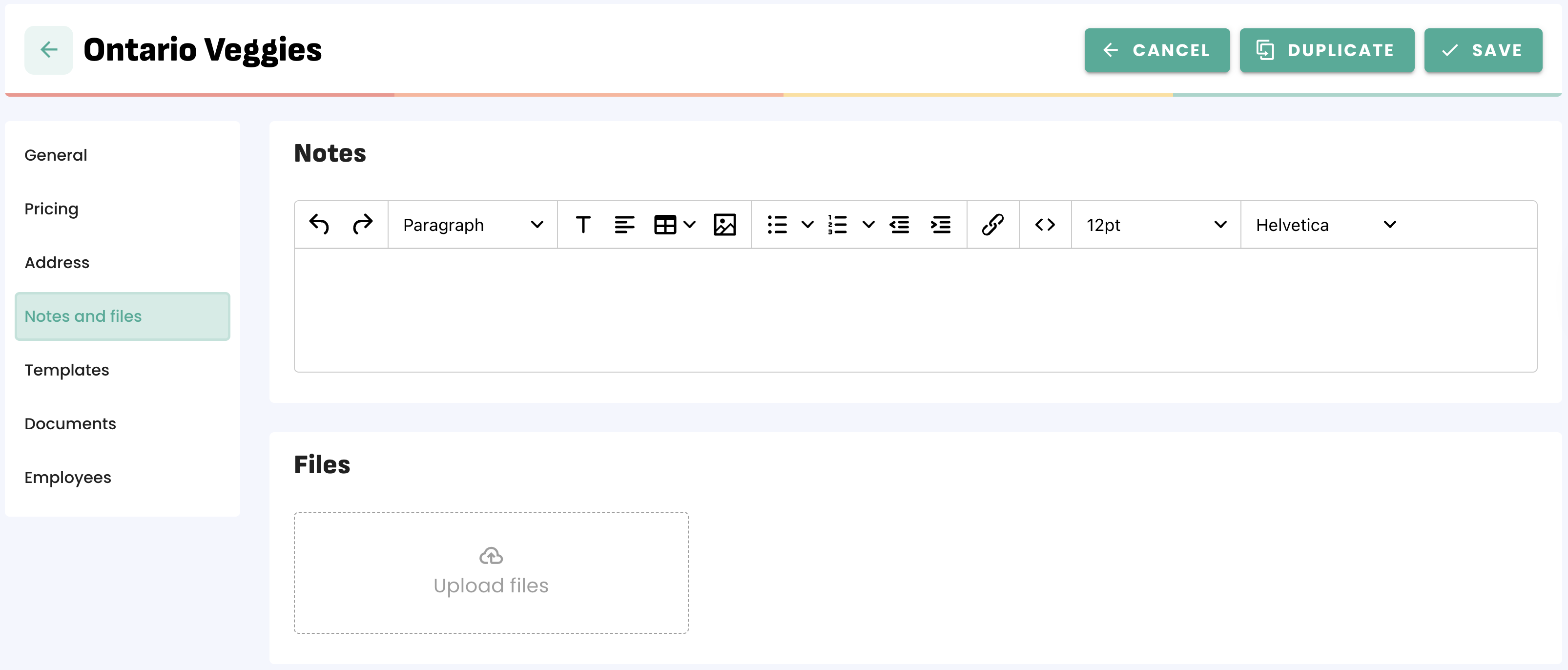Open the Helvetica font family dropdown
Screen dimensions: 1568x670
tap(1324, 225)
